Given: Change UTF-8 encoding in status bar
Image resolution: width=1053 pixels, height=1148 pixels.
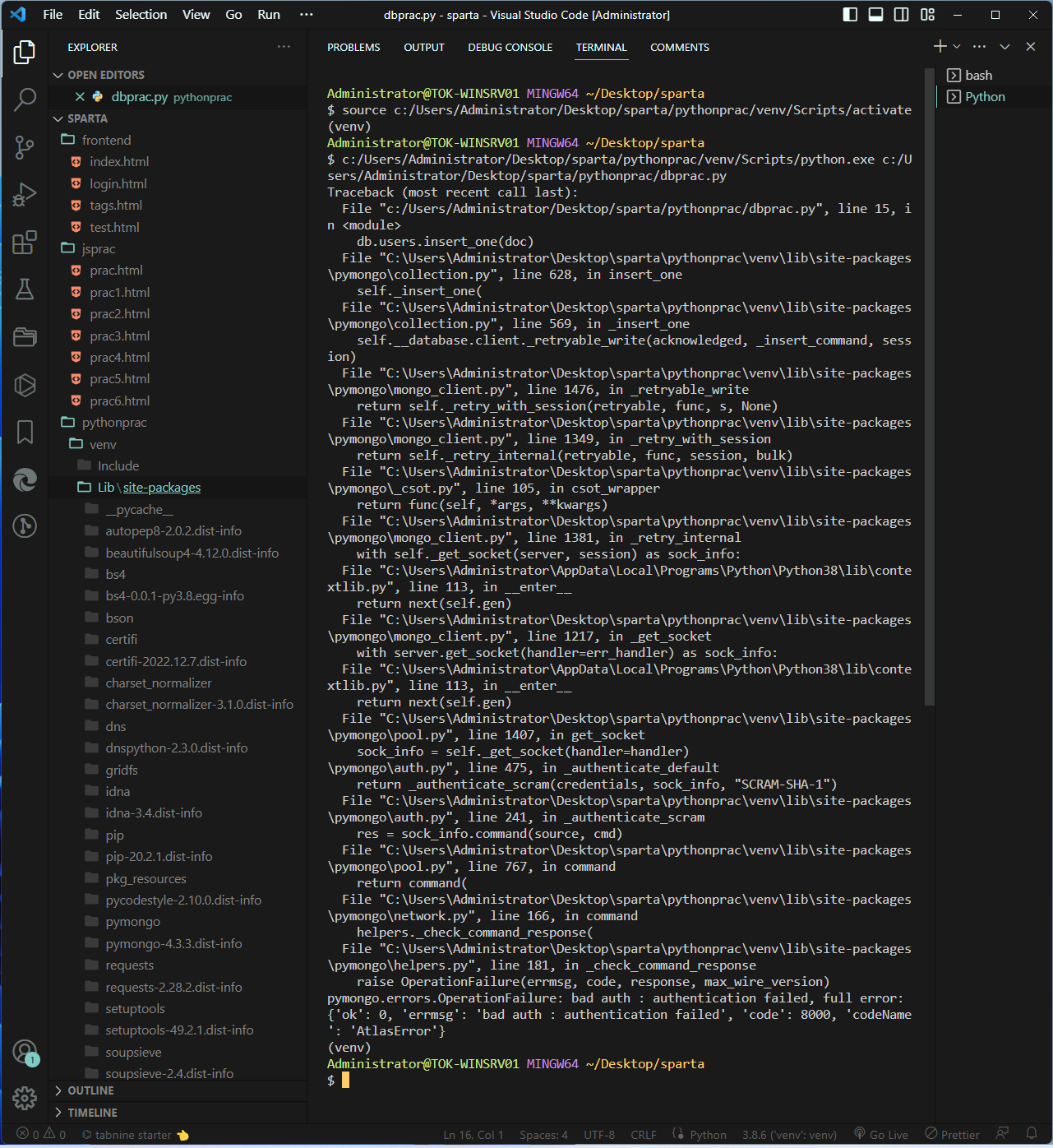Looking at the screenshot, I should pos(599,1135).
